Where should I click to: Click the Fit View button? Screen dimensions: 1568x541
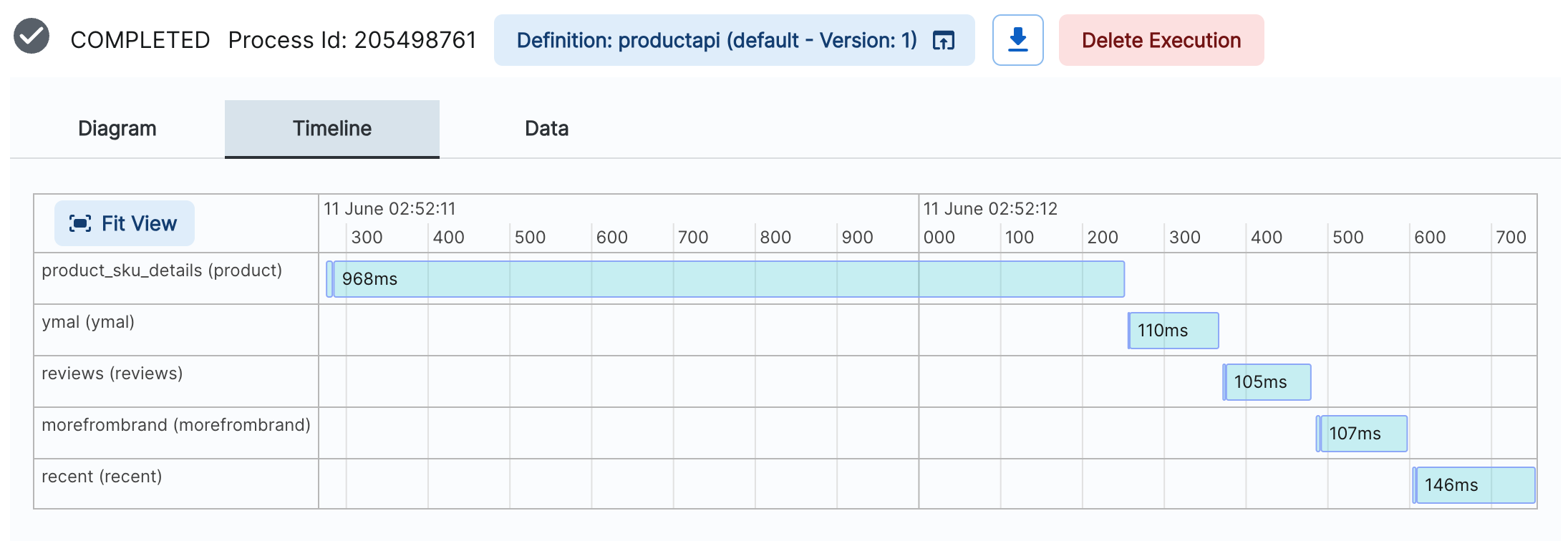124,223
